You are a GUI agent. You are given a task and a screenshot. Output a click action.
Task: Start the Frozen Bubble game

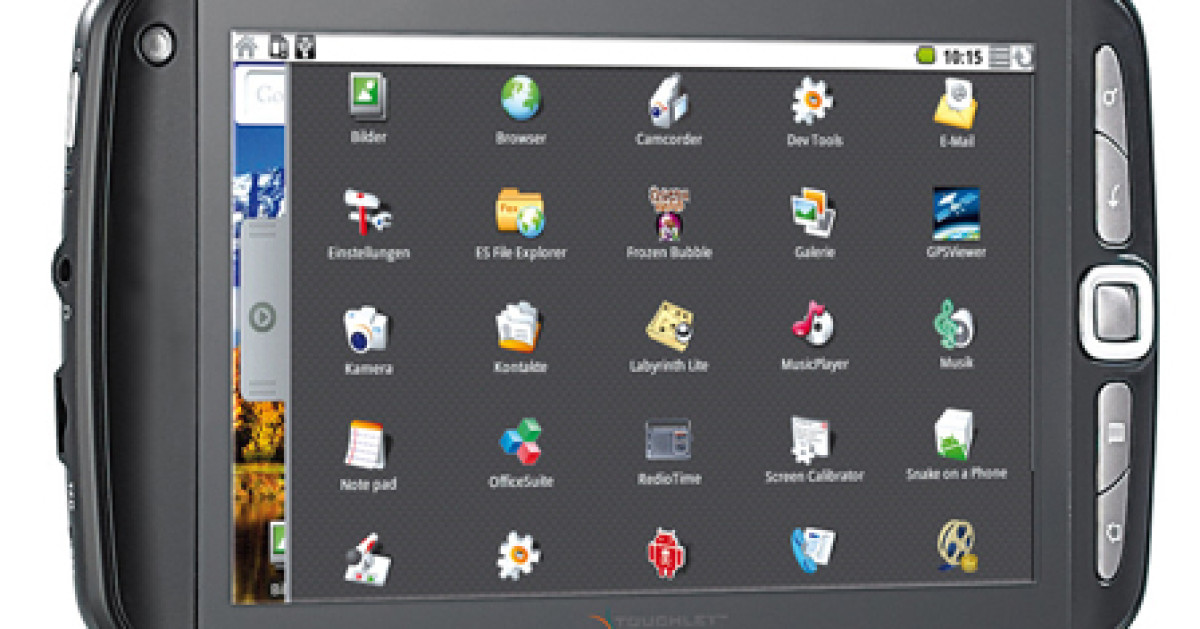click(669, 212)
